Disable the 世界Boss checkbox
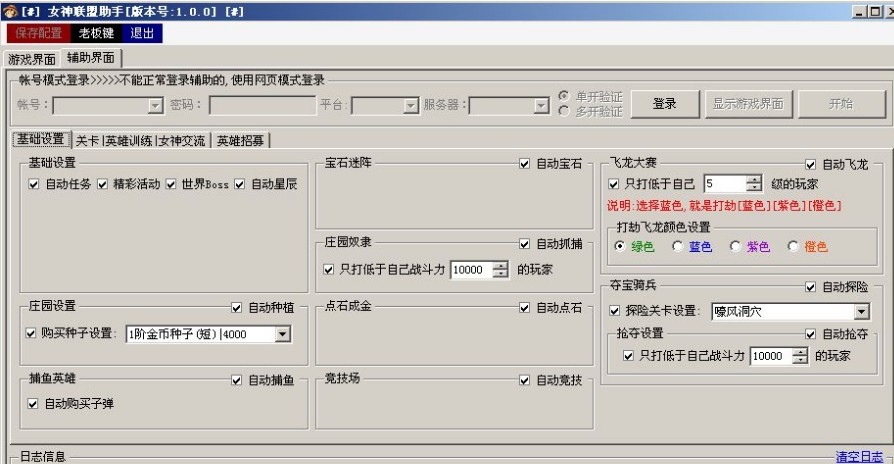This screenshot has width=894, height=464. point(171,185)
